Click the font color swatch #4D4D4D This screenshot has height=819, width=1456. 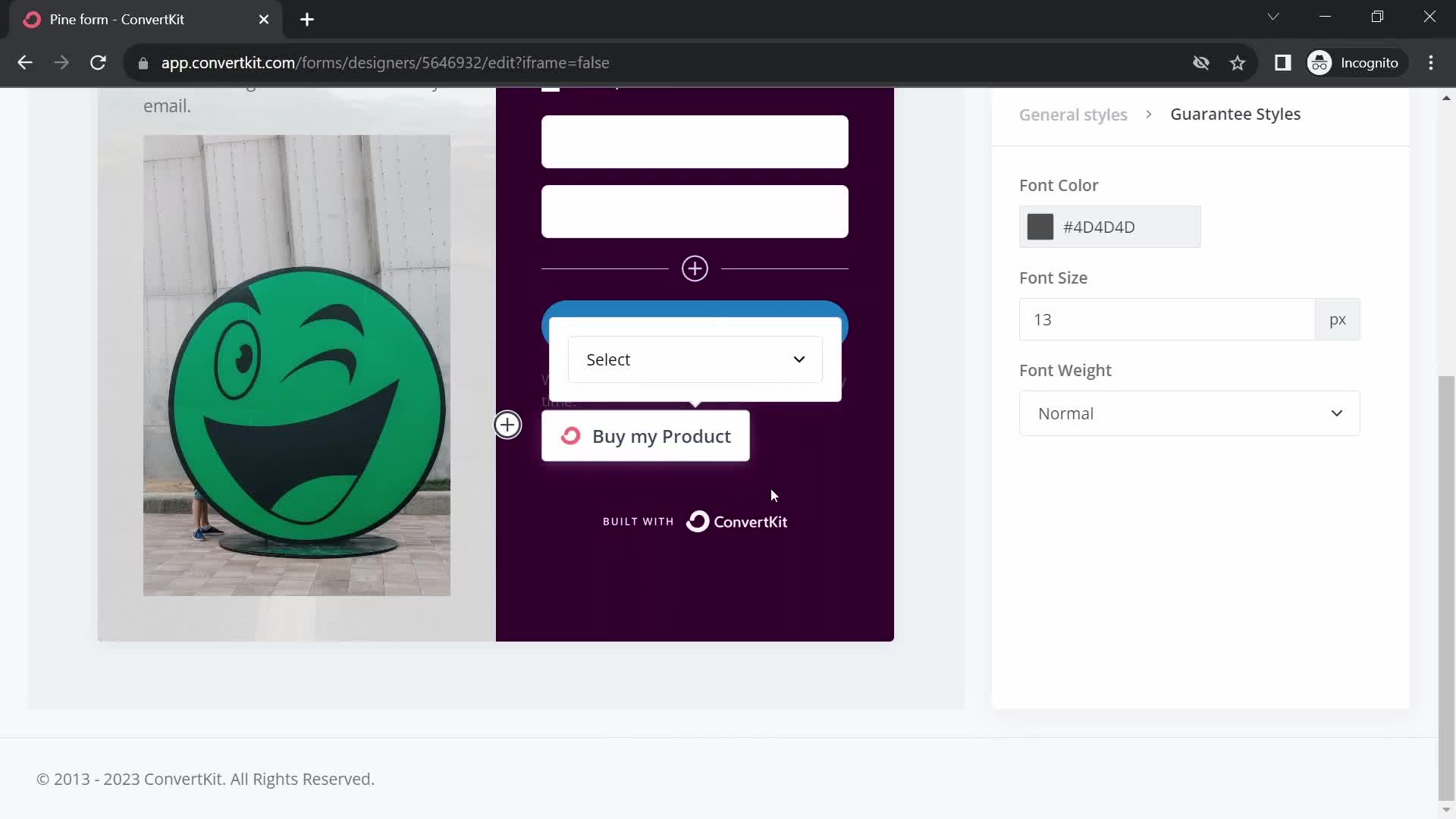1040,226
